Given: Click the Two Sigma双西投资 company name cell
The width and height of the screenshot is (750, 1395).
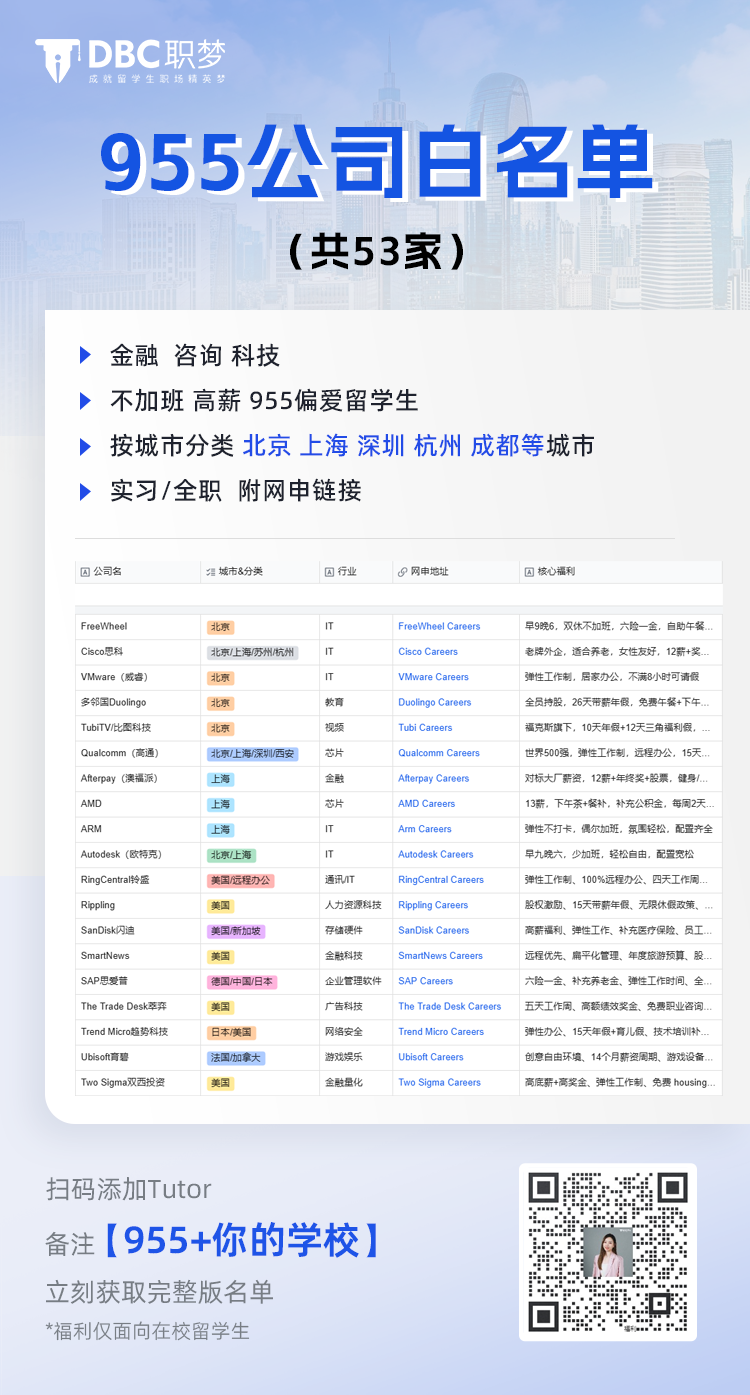Looking at the screenshot, I should [138, 1083].
